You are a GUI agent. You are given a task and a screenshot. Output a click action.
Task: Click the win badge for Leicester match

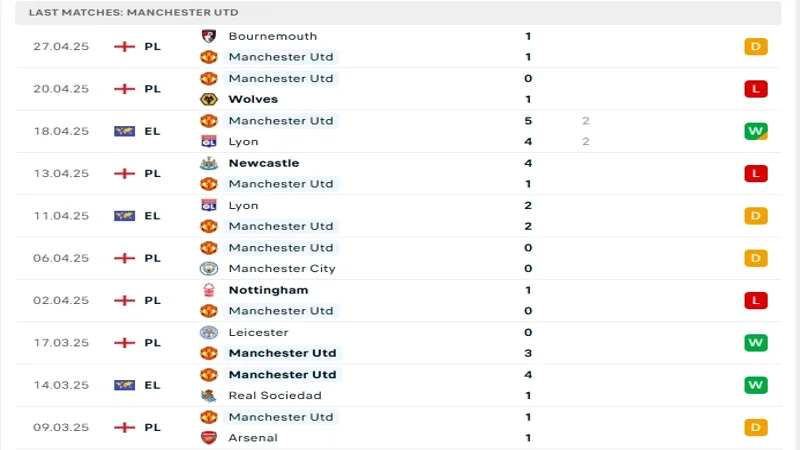755,343
